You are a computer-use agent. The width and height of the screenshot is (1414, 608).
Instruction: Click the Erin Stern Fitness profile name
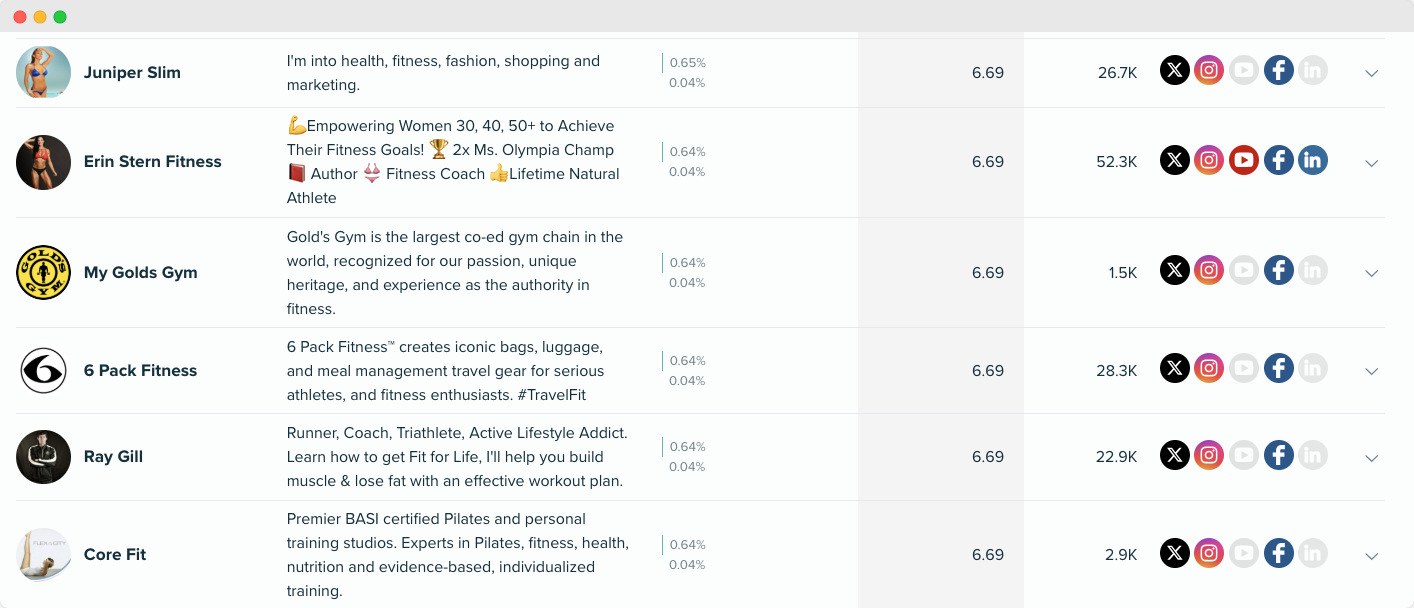pyautogui.click(x=152, y=161)
